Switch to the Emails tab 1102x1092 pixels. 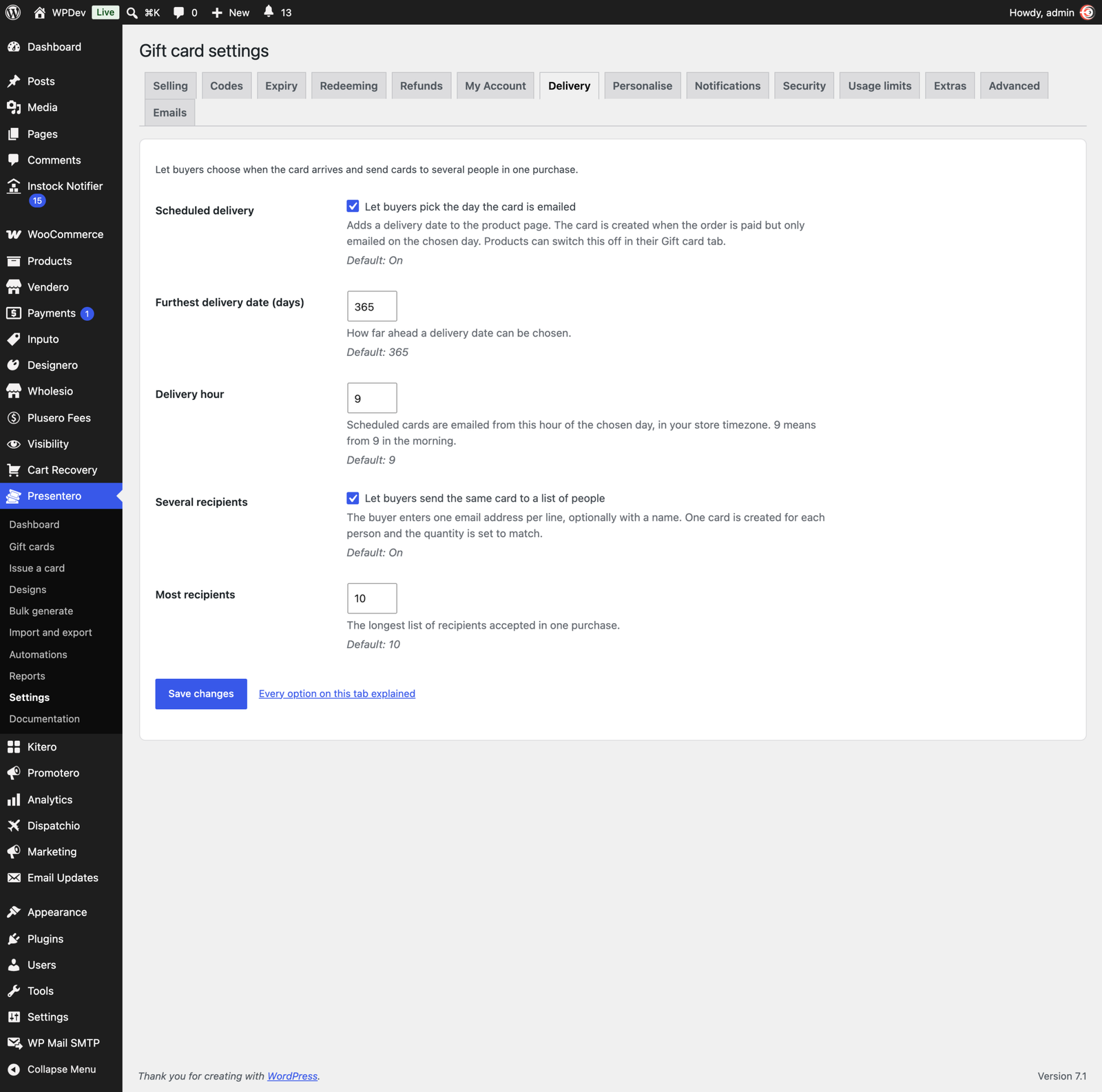170,113
